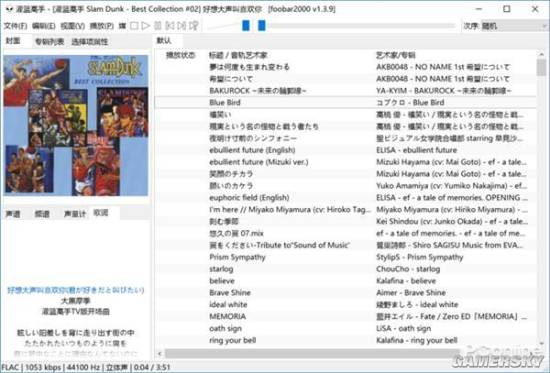Select the starlog track
This screenshot has height=373, width=550.
point(221,269)
